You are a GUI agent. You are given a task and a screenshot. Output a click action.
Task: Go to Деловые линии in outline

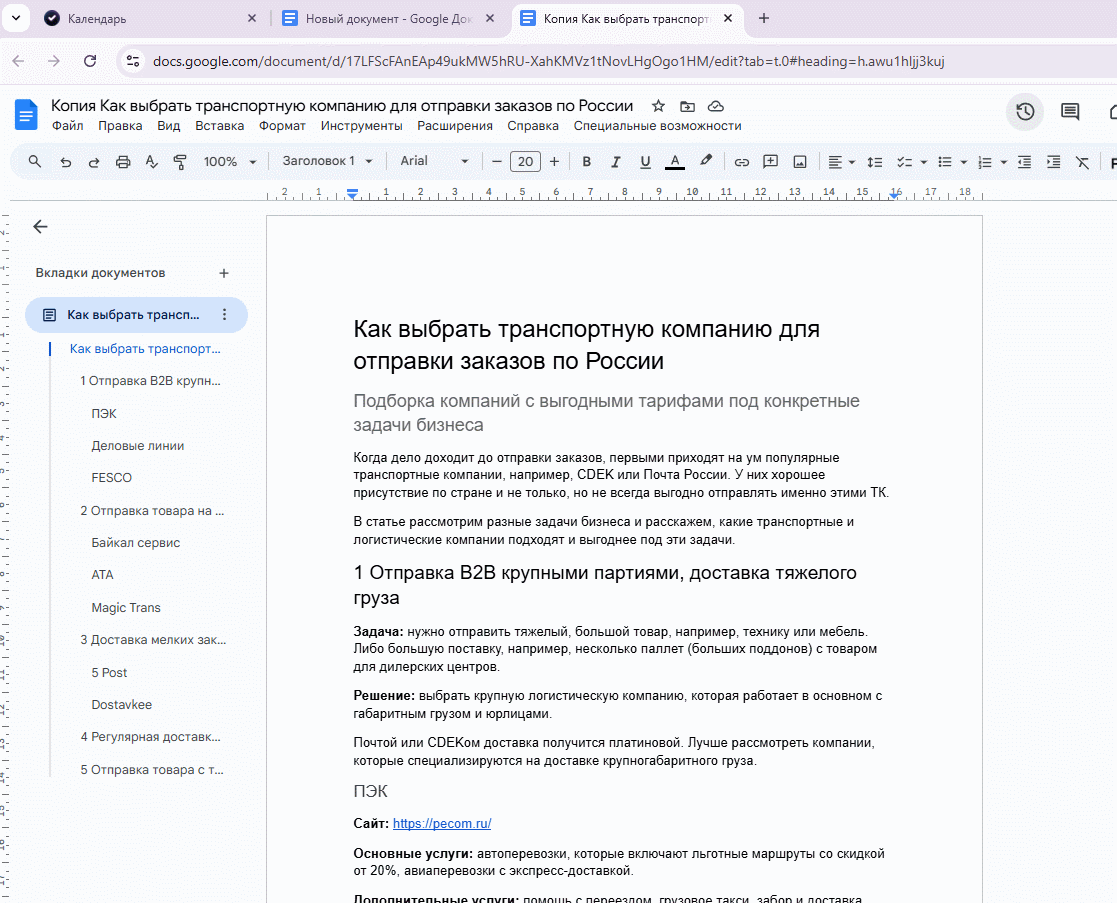click(137, 446)
